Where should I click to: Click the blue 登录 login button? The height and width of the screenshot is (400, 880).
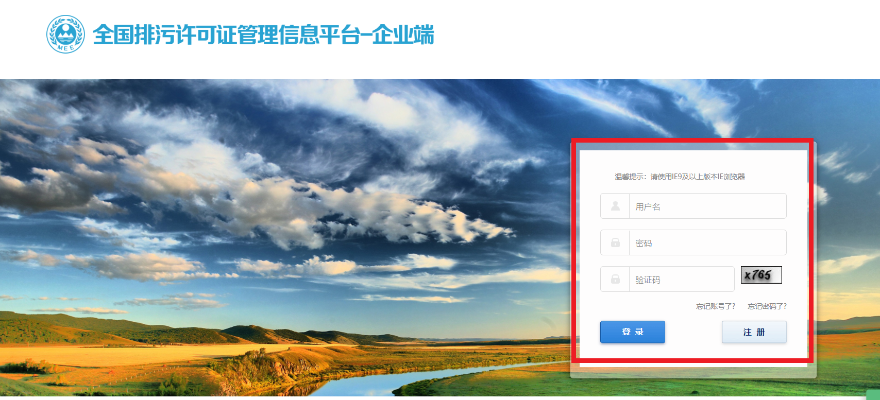tap(632, 332)
